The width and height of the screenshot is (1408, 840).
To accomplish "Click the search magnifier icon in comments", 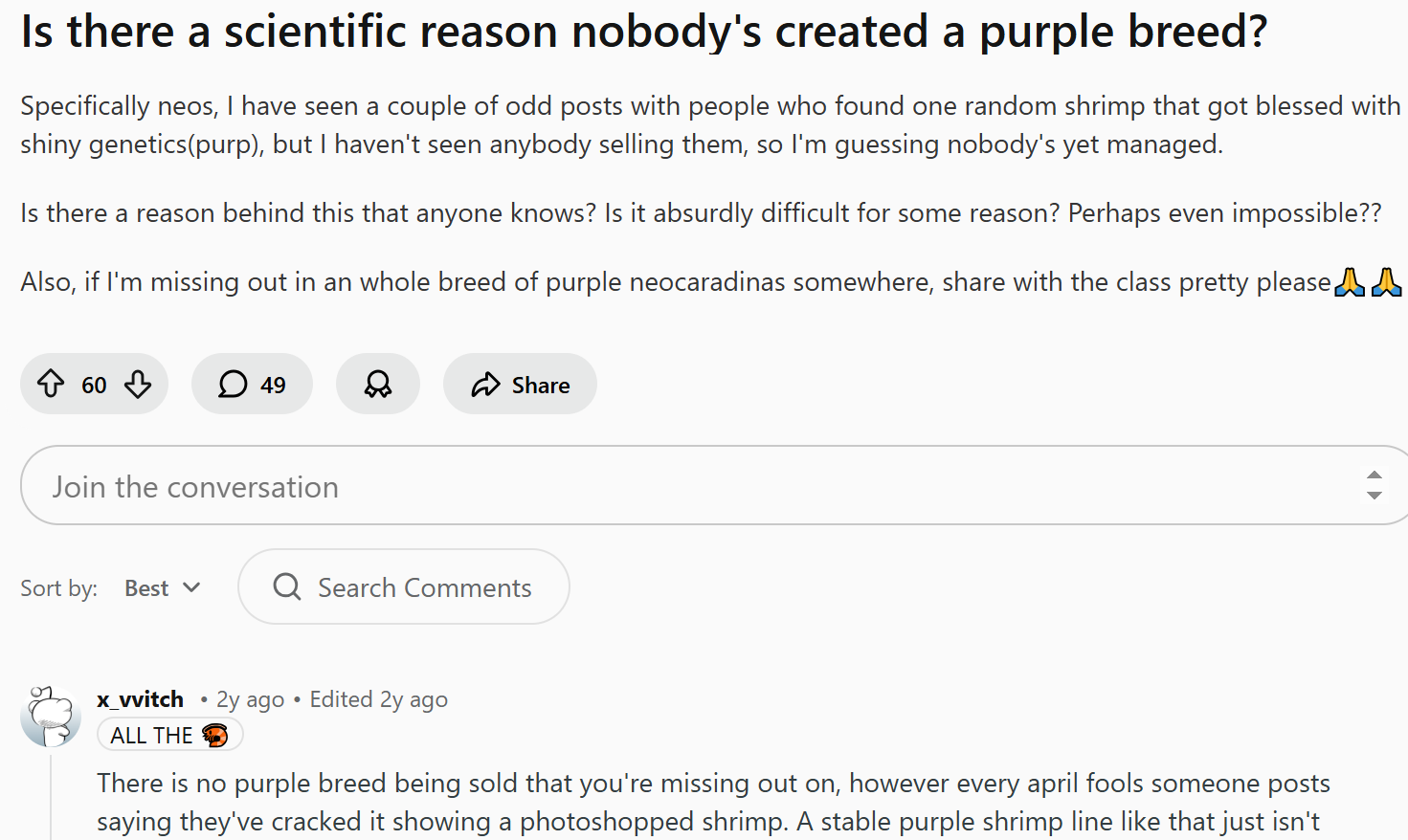I will (x=286, y=586).
